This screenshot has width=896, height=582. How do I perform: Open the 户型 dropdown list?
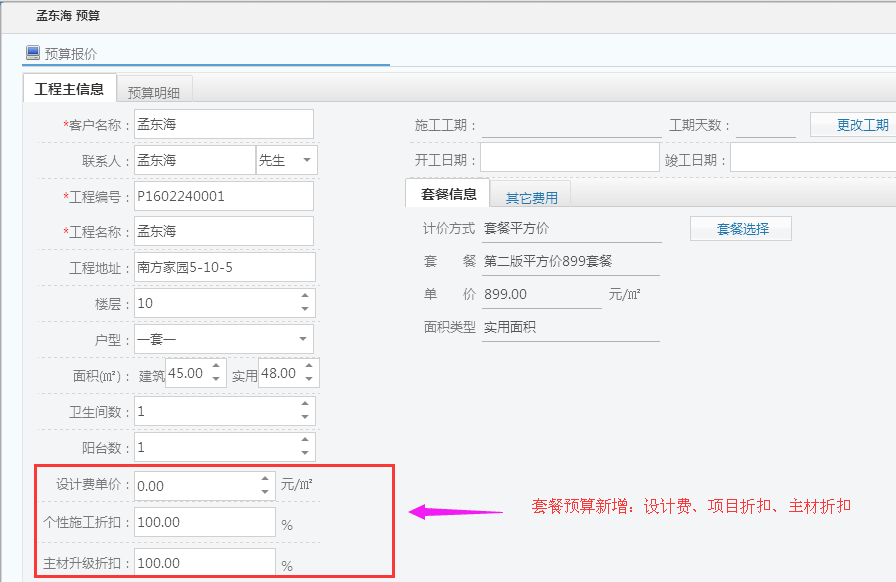[x=303, y=339]
